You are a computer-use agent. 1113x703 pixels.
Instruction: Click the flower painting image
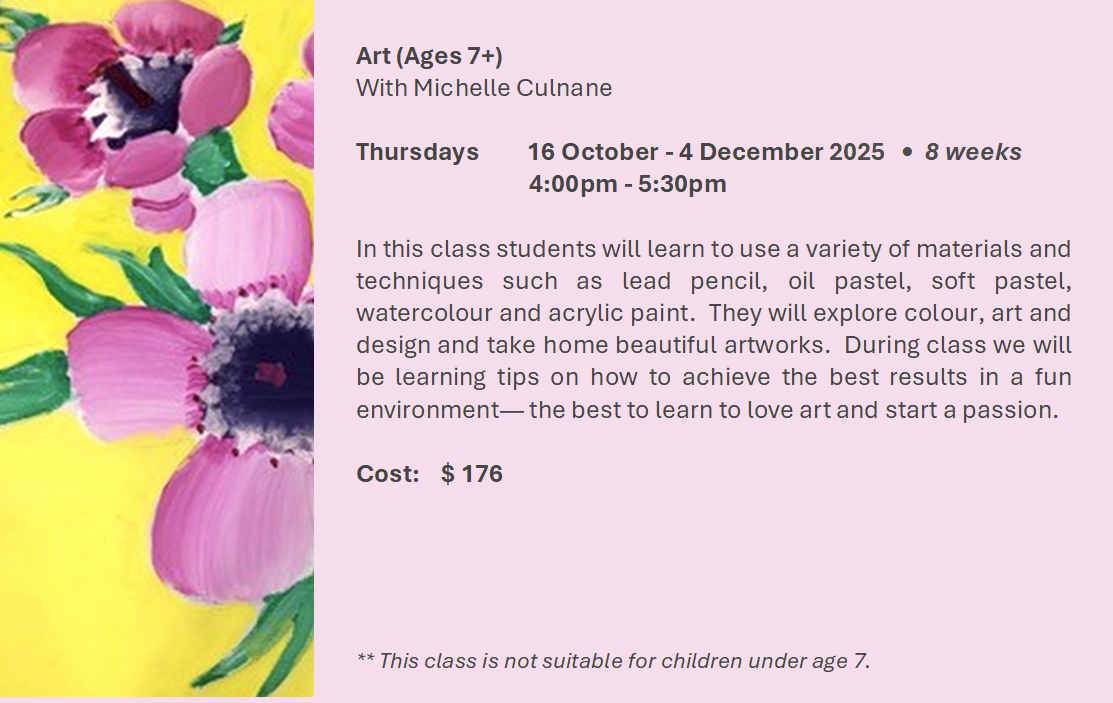click(157, 348)
